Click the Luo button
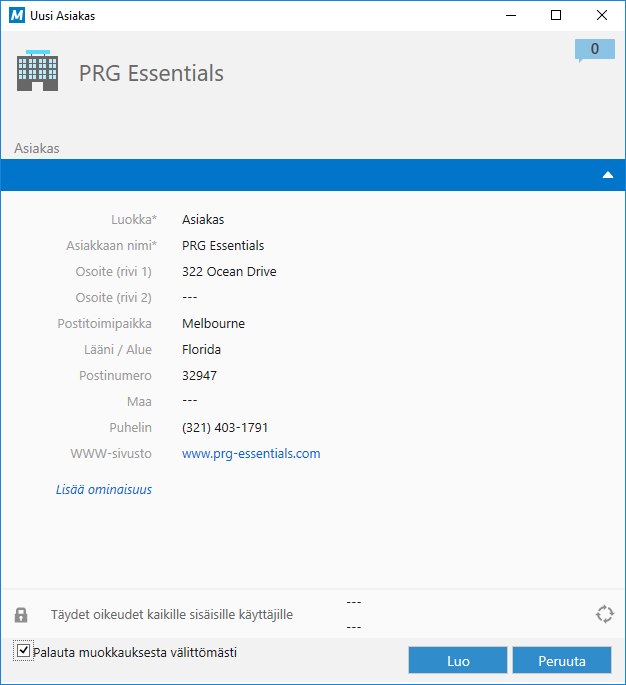626x685 pixels. coord(458,661)
